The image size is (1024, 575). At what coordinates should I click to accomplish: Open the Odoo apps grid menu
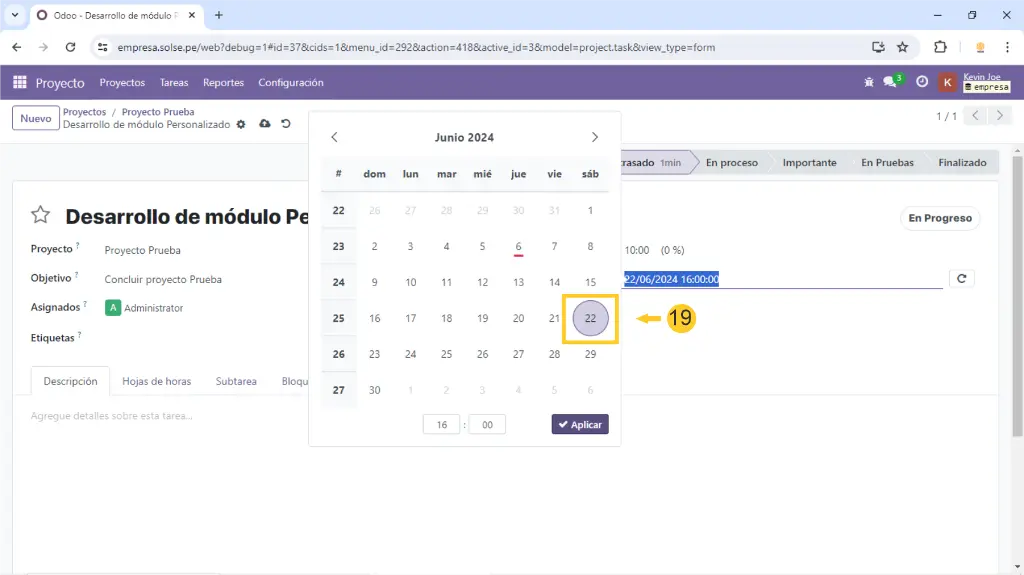pos(20,83)
